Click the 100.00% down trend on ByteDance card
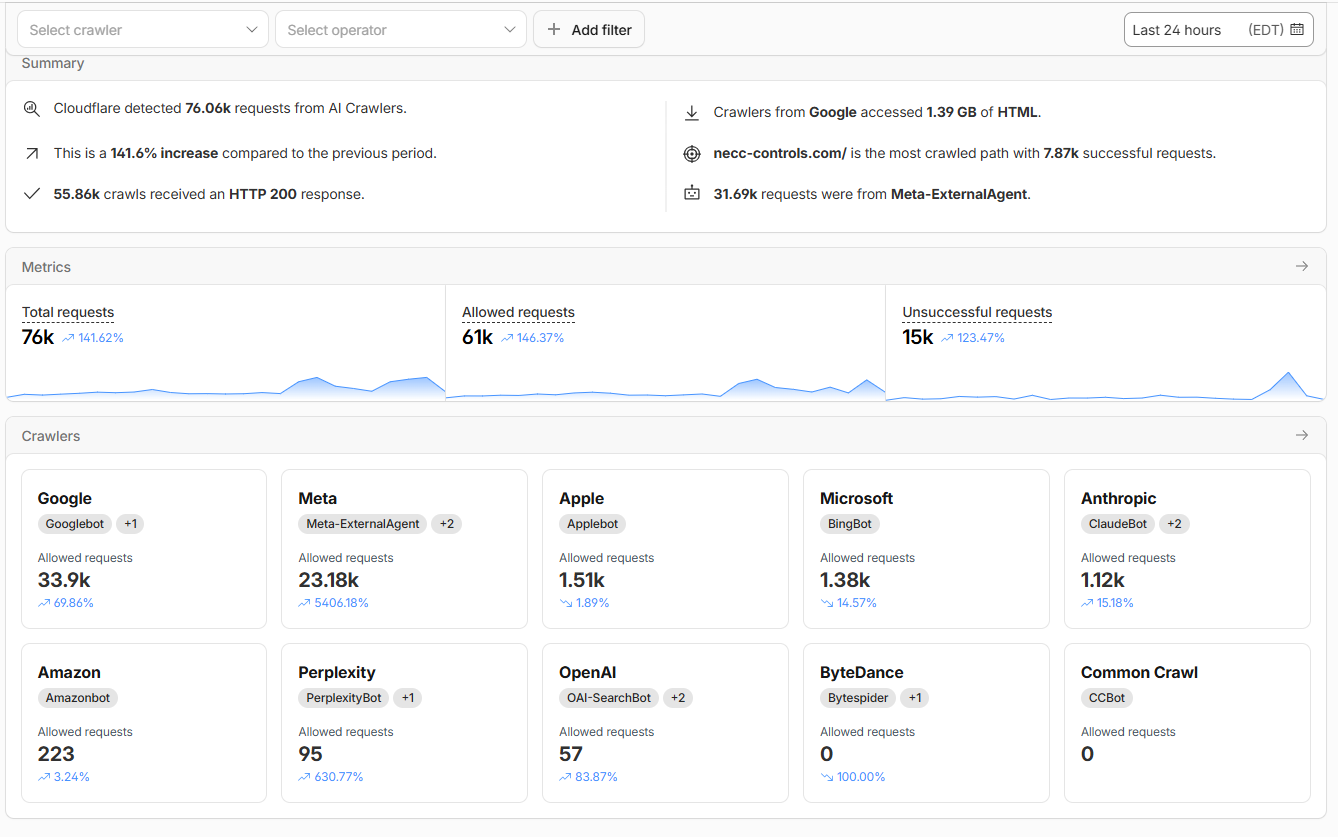 tap(853, 777)
